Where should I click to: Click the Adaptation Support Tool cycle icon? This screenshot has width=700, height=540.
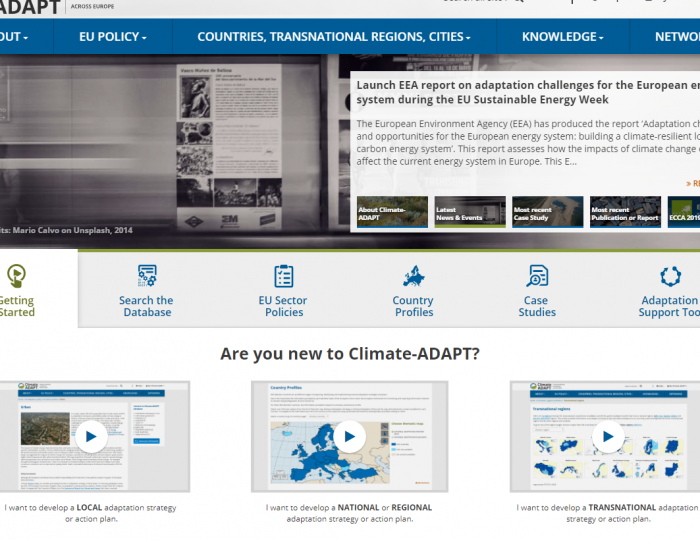tap(670, 276)
